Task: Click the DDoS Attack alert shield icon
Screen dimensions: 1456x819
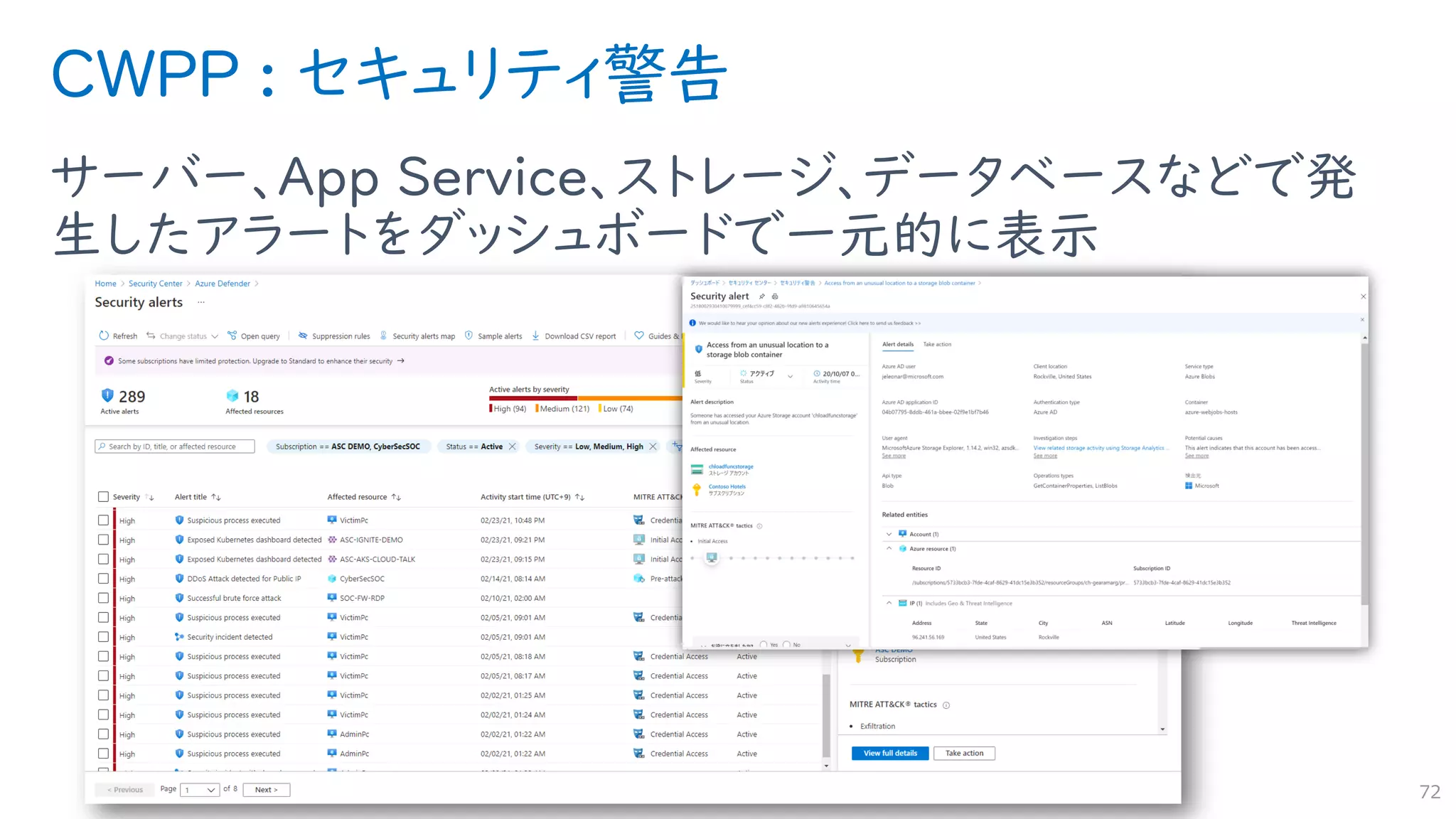Action: tap(179, 579)
